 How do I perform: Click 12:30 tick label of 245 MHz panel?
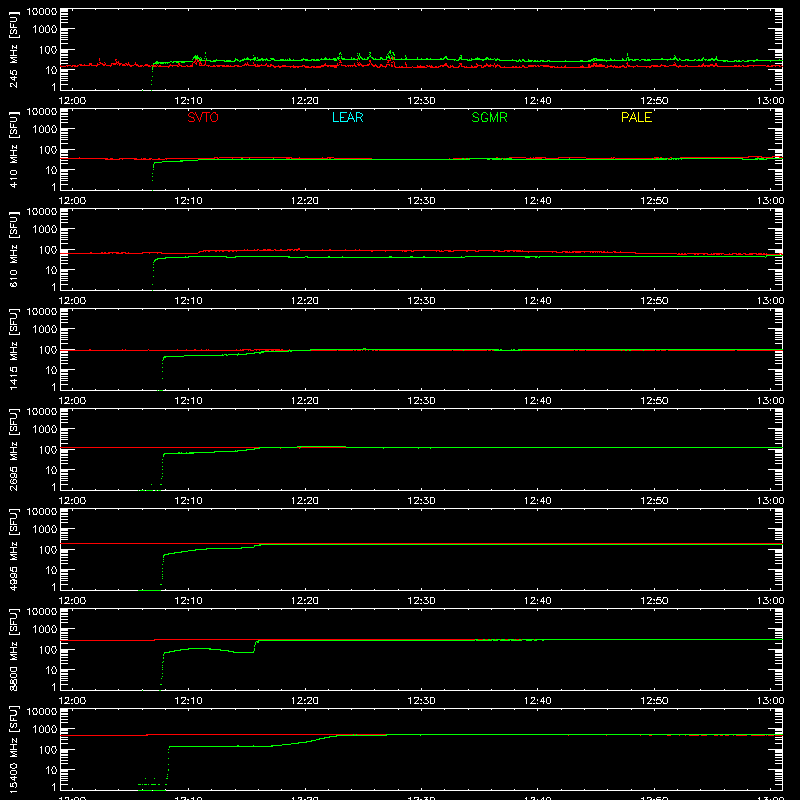coord(421,101)
